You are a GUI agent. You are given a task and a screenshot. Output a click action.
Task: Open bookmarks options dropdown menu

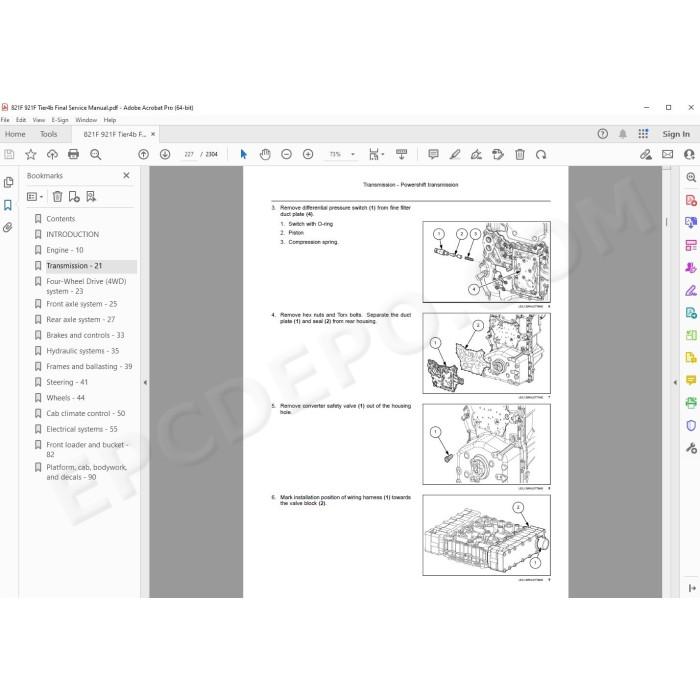(35, 196)
